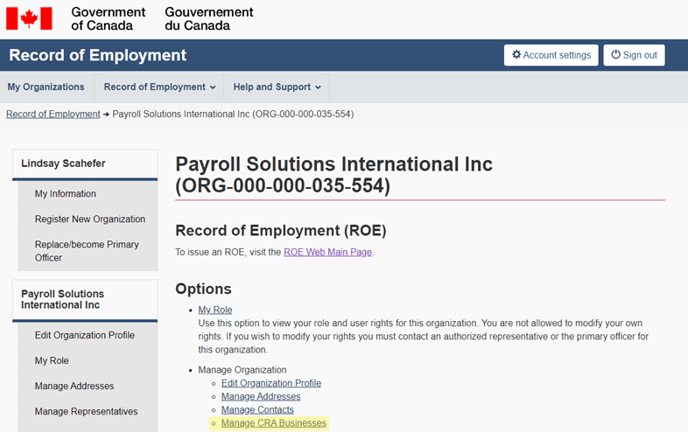The width and height of the screenshot is (688, 432).
Task: Click the Government of Canada flag logo
Action: 29,18
